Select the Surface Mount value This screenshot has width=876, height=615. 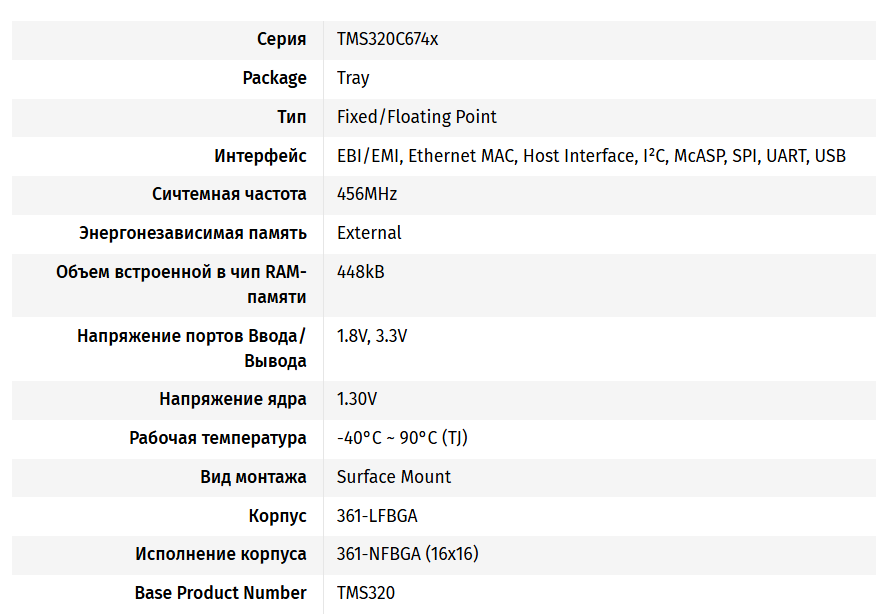[x=394, y=477]
